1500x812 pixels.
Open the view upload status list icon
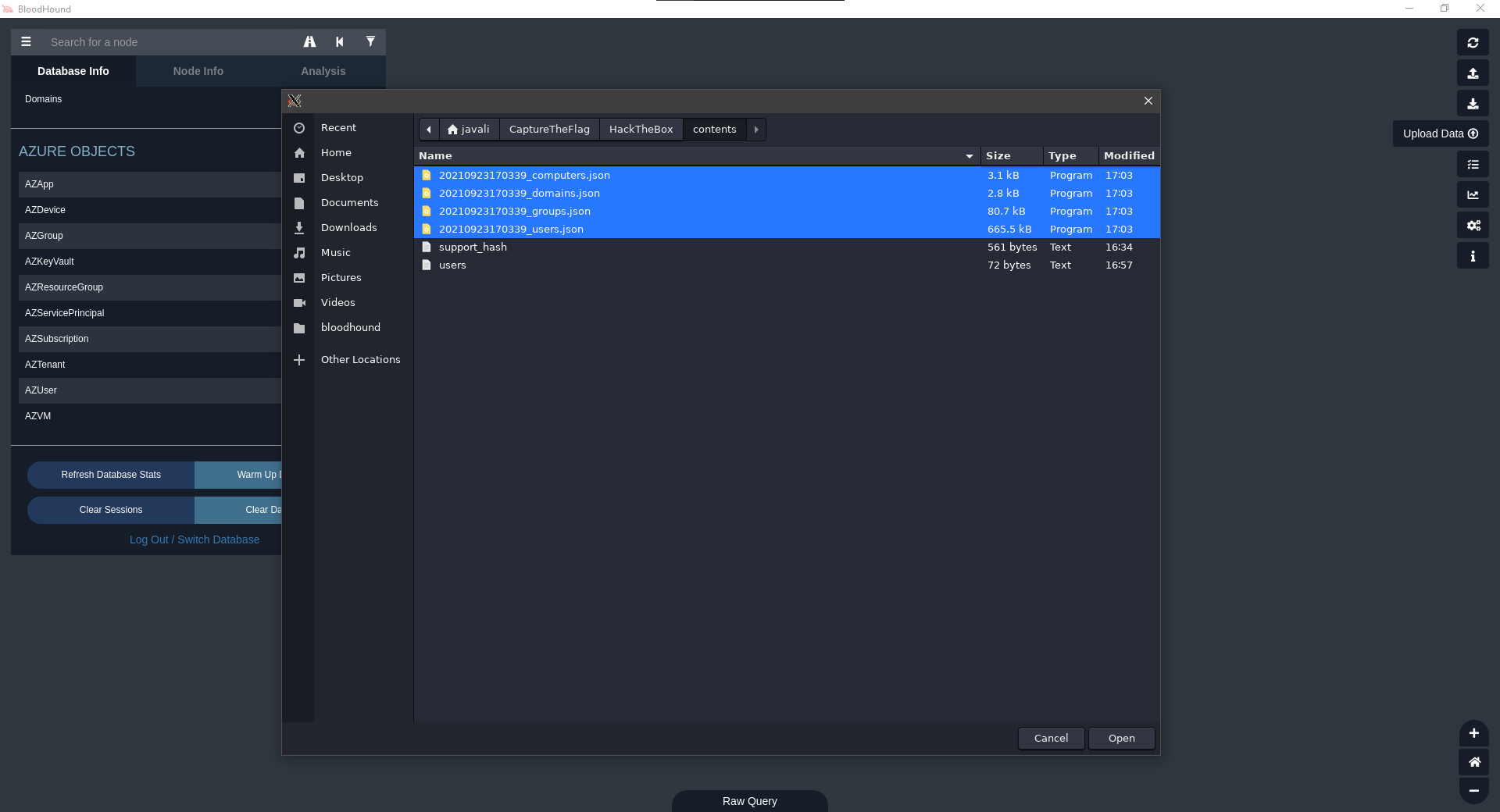(x=1473, y=165)
